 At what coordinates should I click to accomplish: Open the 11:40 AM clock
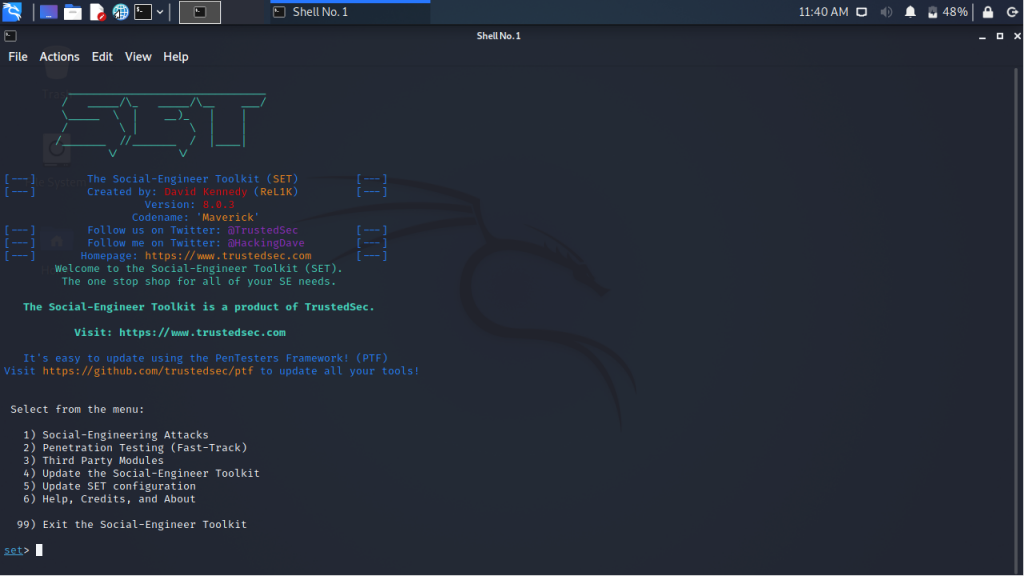coord(823,12)
